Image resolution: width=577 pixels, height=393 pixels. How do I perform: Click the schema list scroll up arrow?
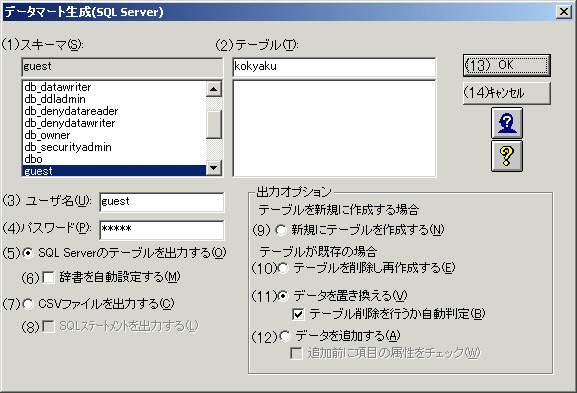(x=214, y=89)
